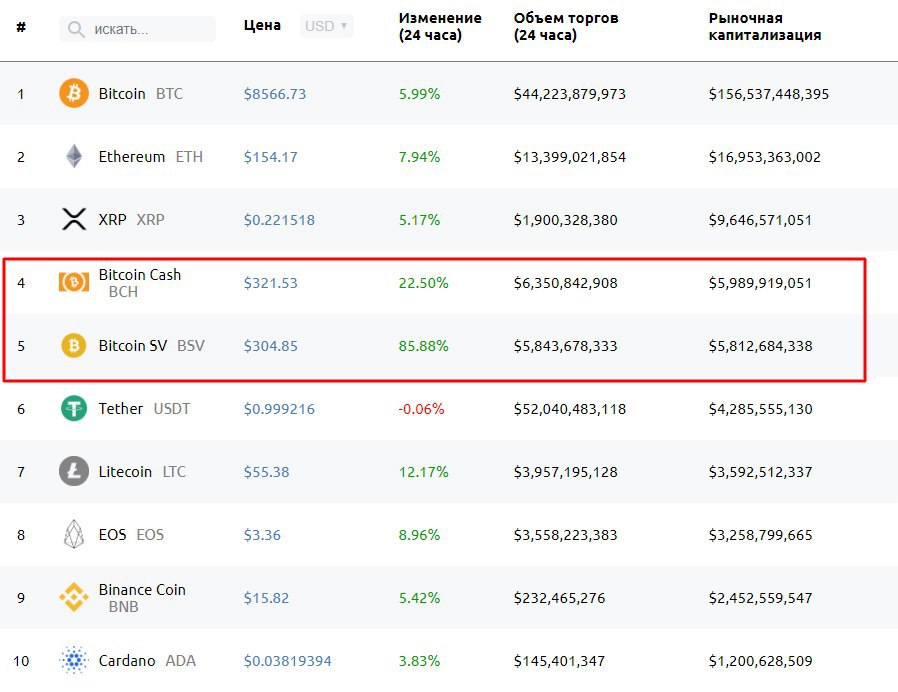Click market cap $5,989,919,051
898x692 pixels.
(761, 283)
